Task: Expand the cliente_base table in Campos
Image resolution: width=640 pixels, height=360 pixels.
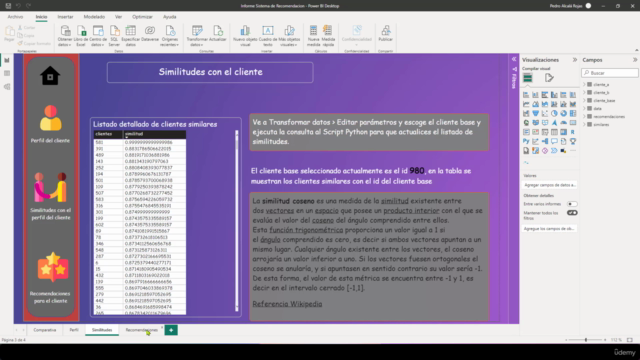Action: point(584,100)
